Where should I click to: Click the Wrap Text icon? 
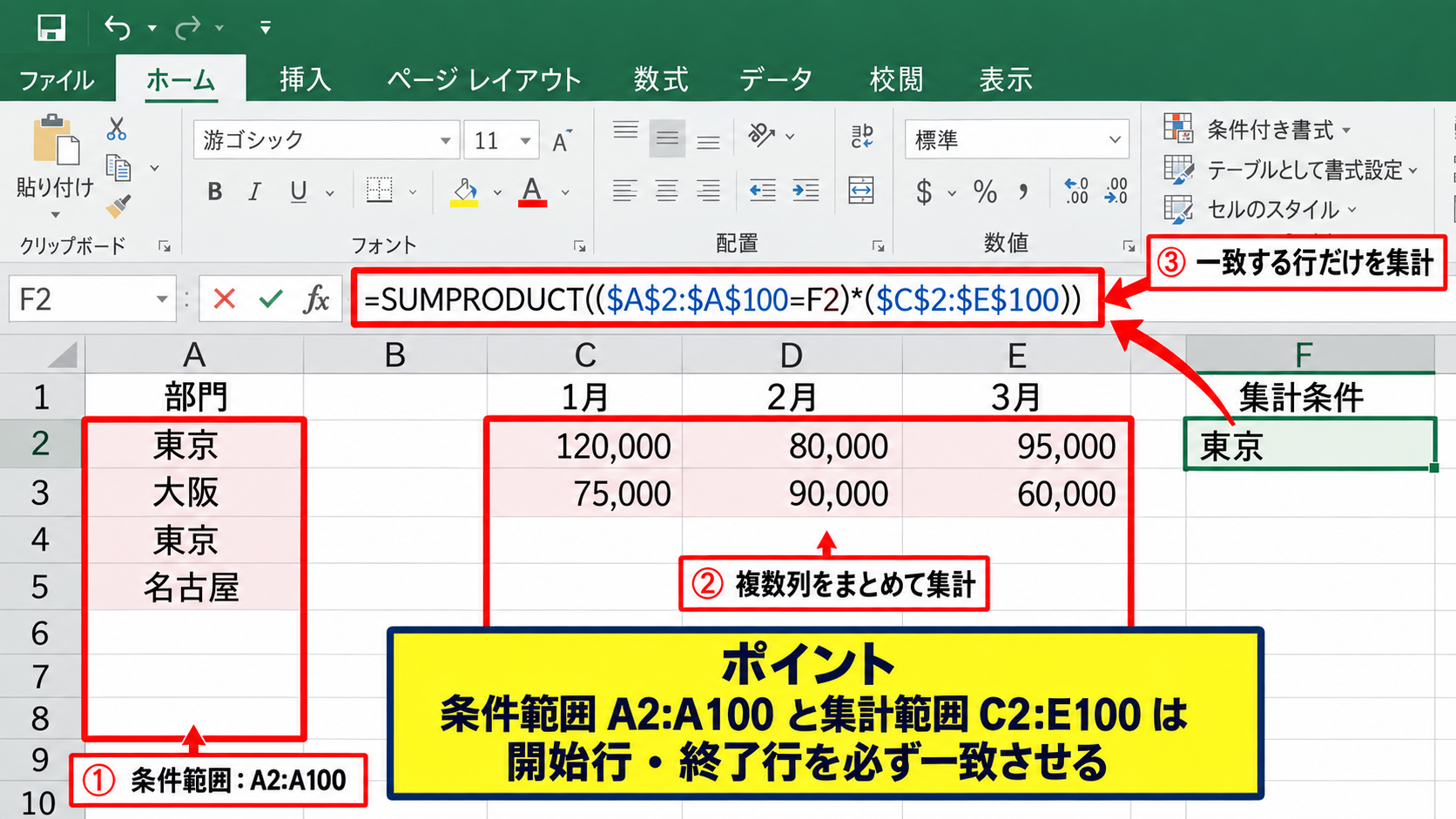tap(862, 136)
